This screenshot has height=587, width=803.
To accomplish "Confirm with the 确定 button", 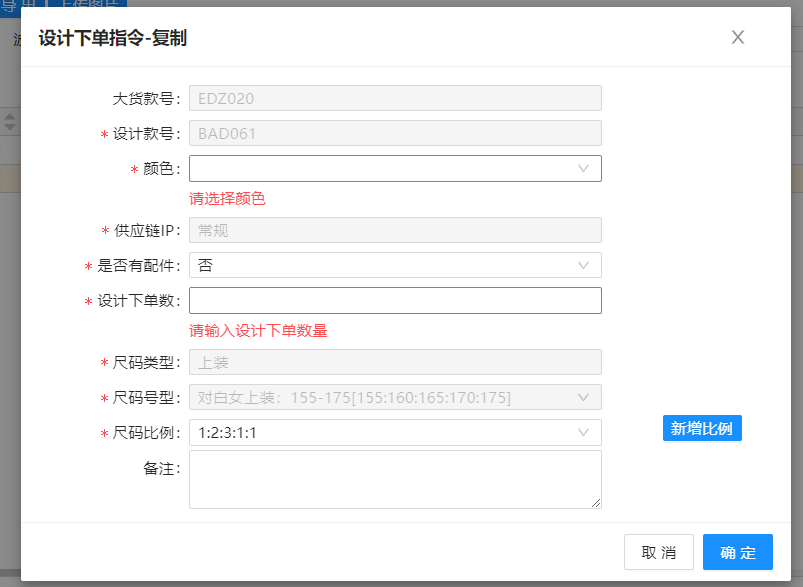I will [737, 552].
